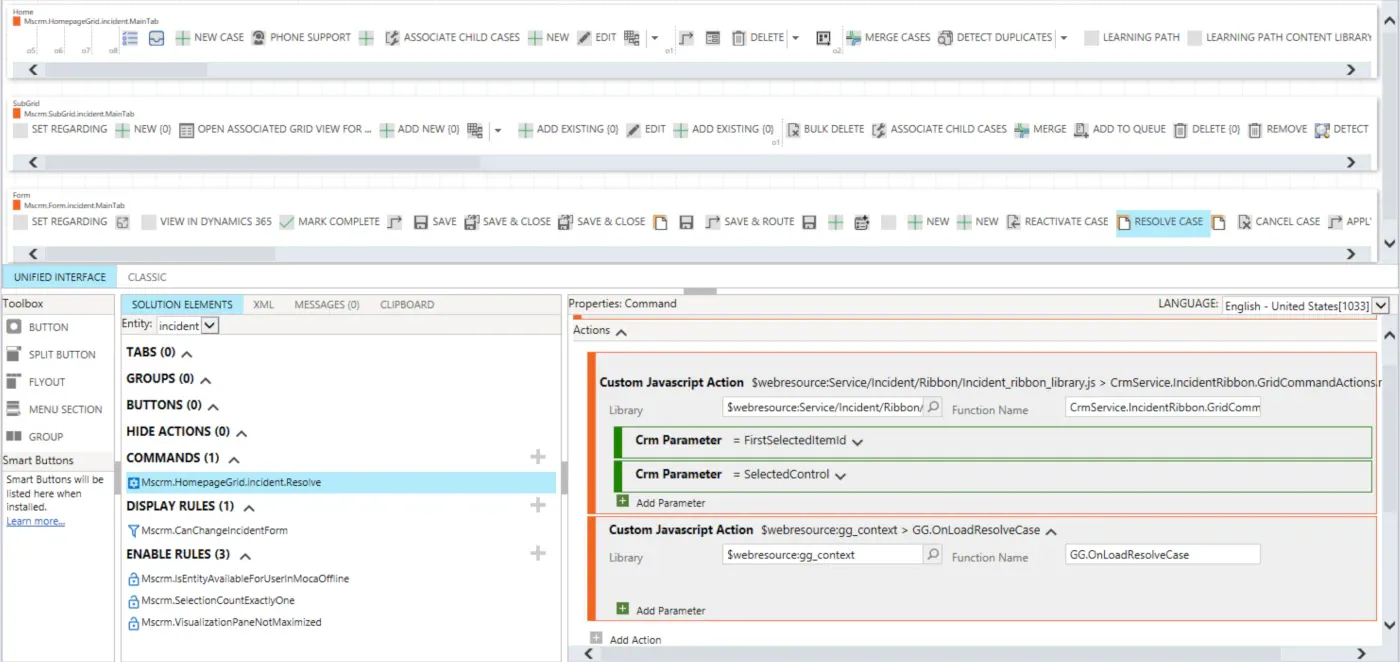The image size is (1400, 662).
Task: Switch to the CLASSIC tab
Action: 147,277
